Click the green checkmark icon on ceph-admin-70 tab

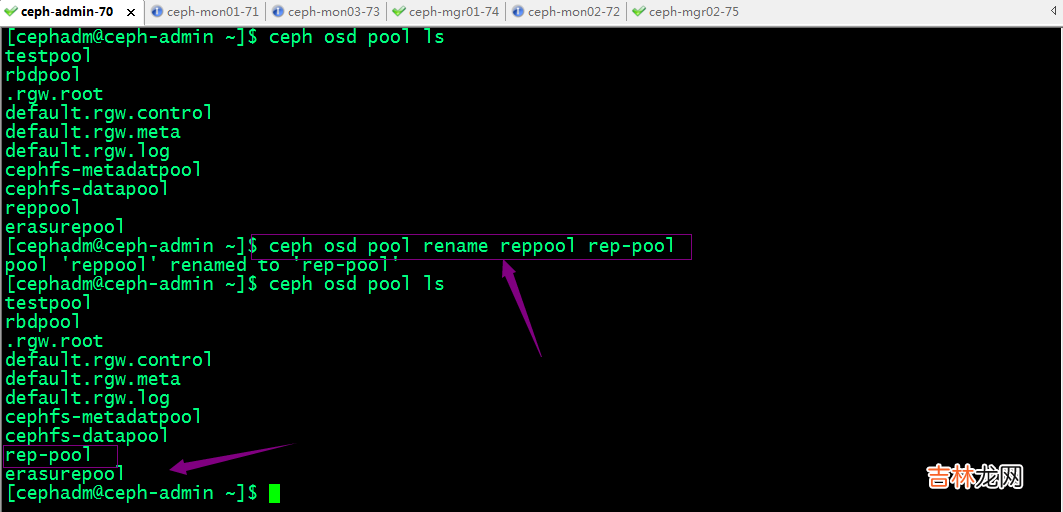coord(11,12)
